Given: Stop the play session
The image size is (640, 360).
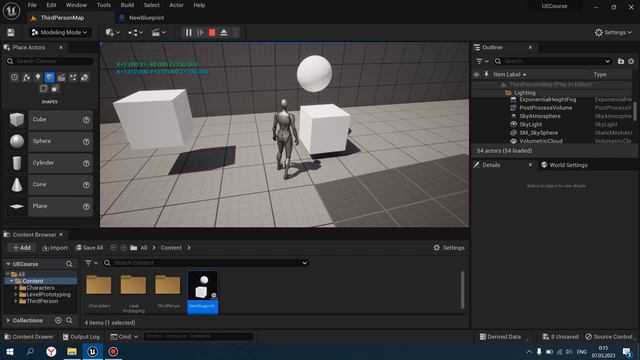Looking at the screenshot, I should 212,32.
